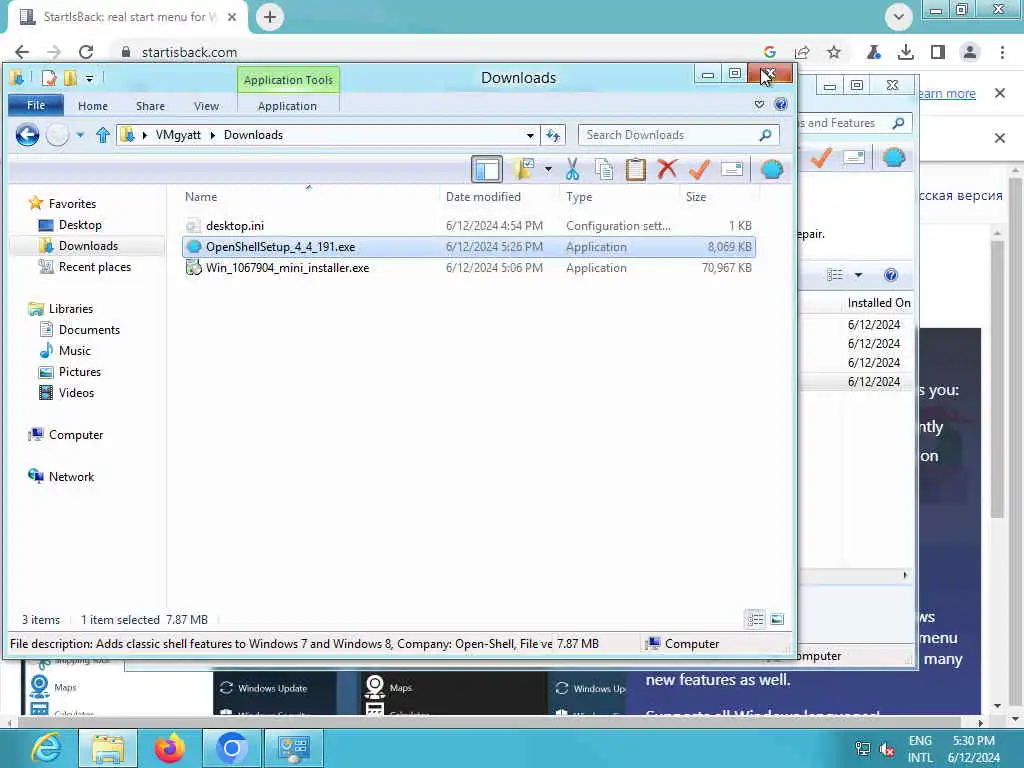Switch to large icons view in status bar

click(776, 619)
